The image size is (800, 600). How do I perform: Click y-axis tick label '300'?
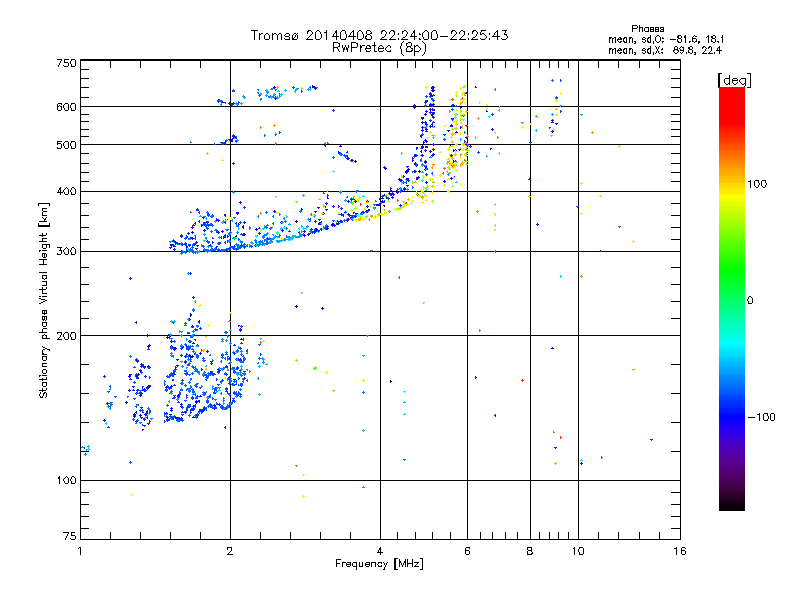pyautogui.click(x=66, y=251)
